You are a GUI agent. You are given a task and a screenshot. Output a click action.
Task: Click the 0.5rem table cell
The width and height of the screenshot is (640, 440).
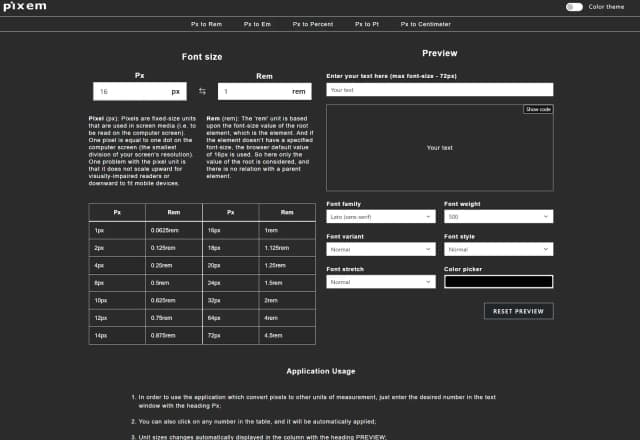point(173,283)
